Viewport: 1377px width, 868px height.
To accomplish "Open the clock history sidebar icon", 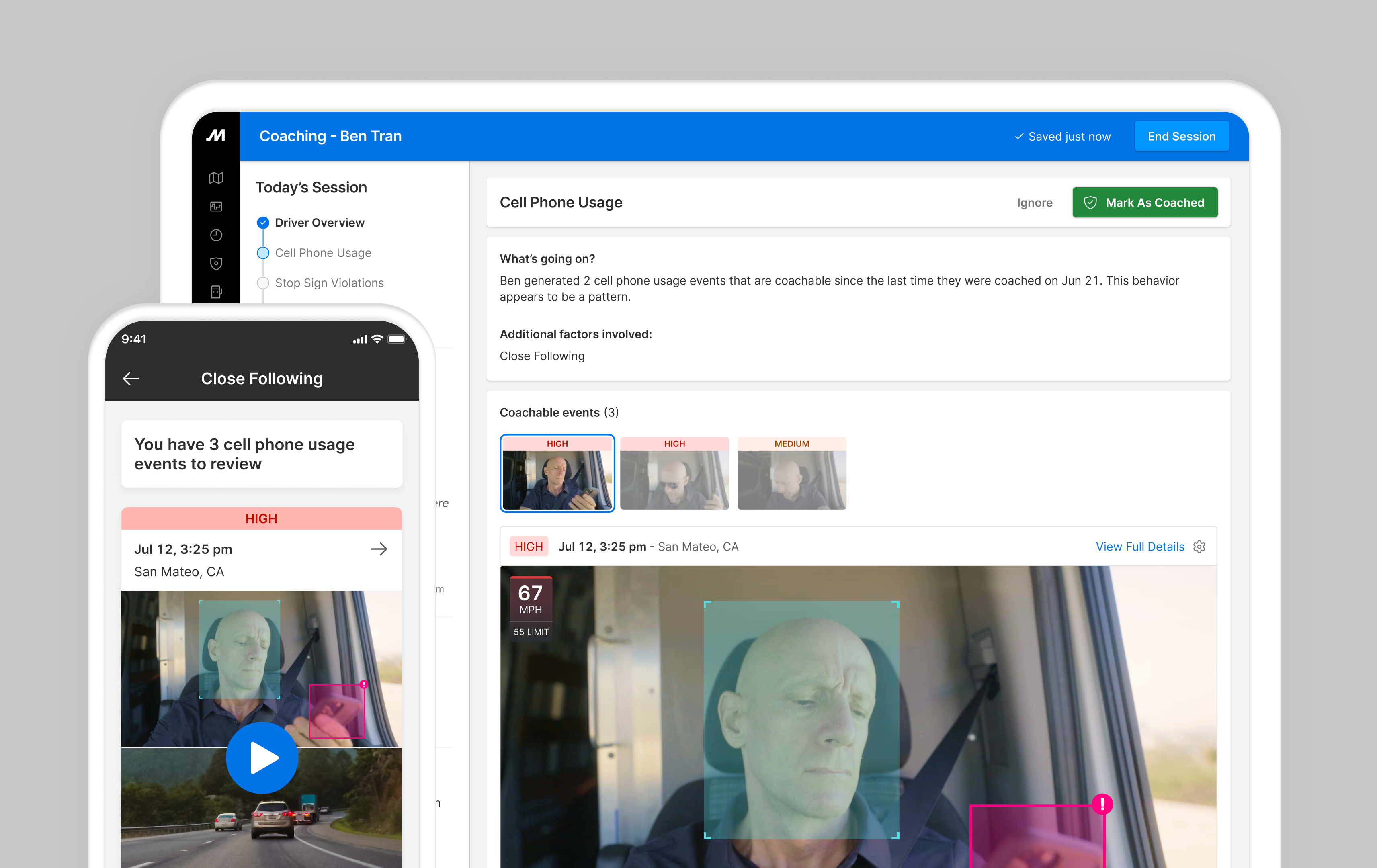I will 216,235.
